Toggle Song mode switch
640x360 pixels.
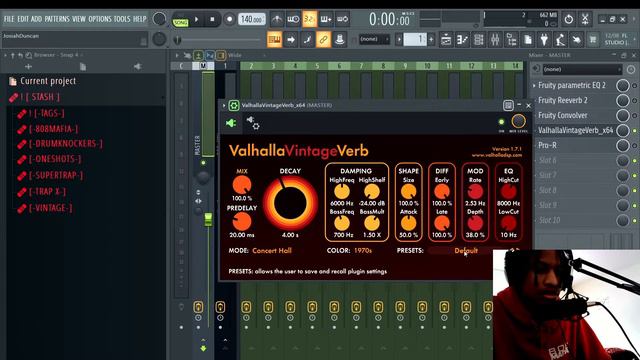point(180,22)
